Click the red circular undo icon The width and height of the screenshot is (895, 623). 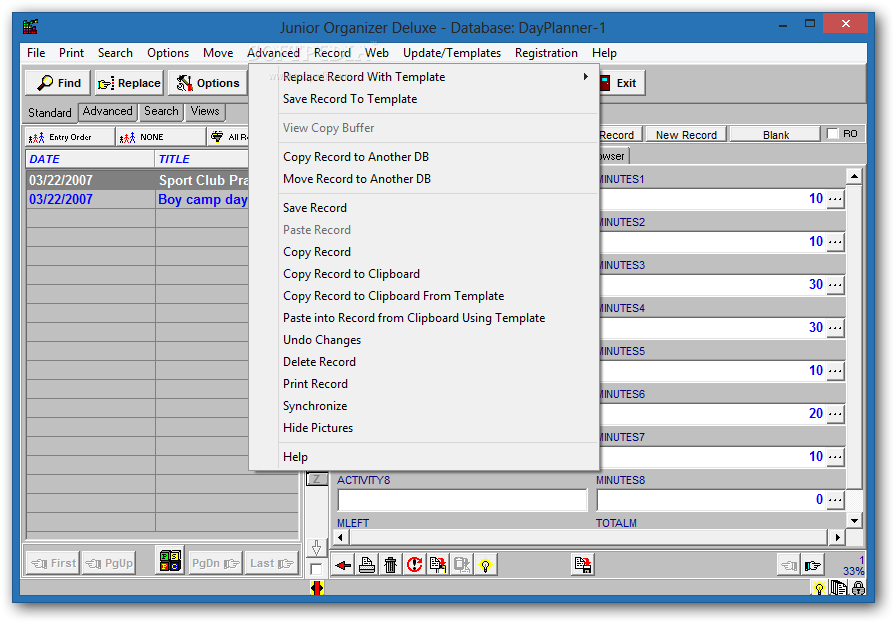414,565
